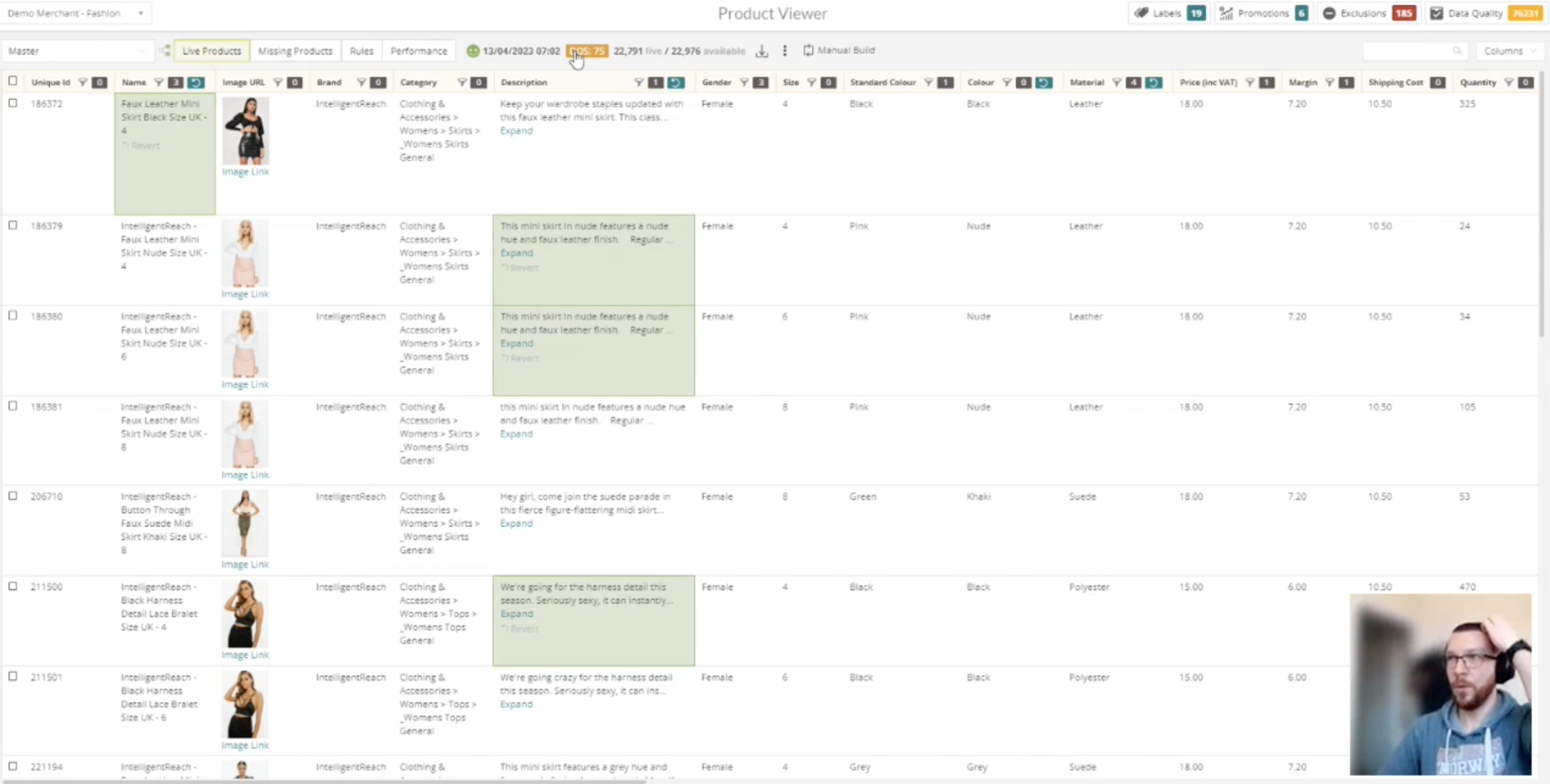Screen dimensions: 1550x784
Task: Click the Gender column filter icon
Action: 744,82
